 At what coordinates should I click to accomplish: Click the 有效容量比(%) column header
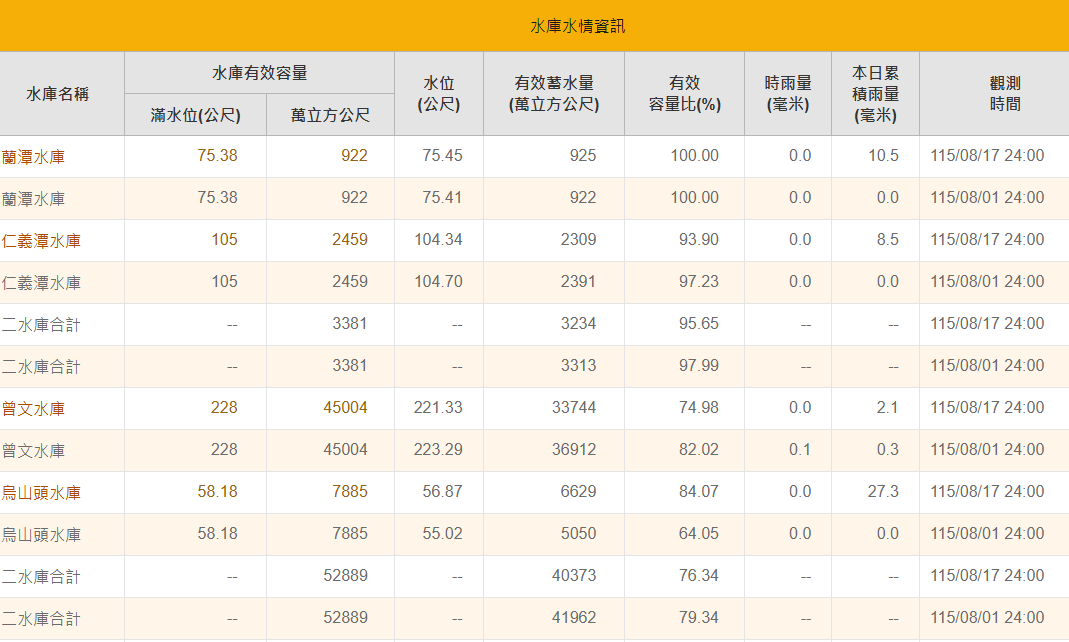click(x=684, y=94)
